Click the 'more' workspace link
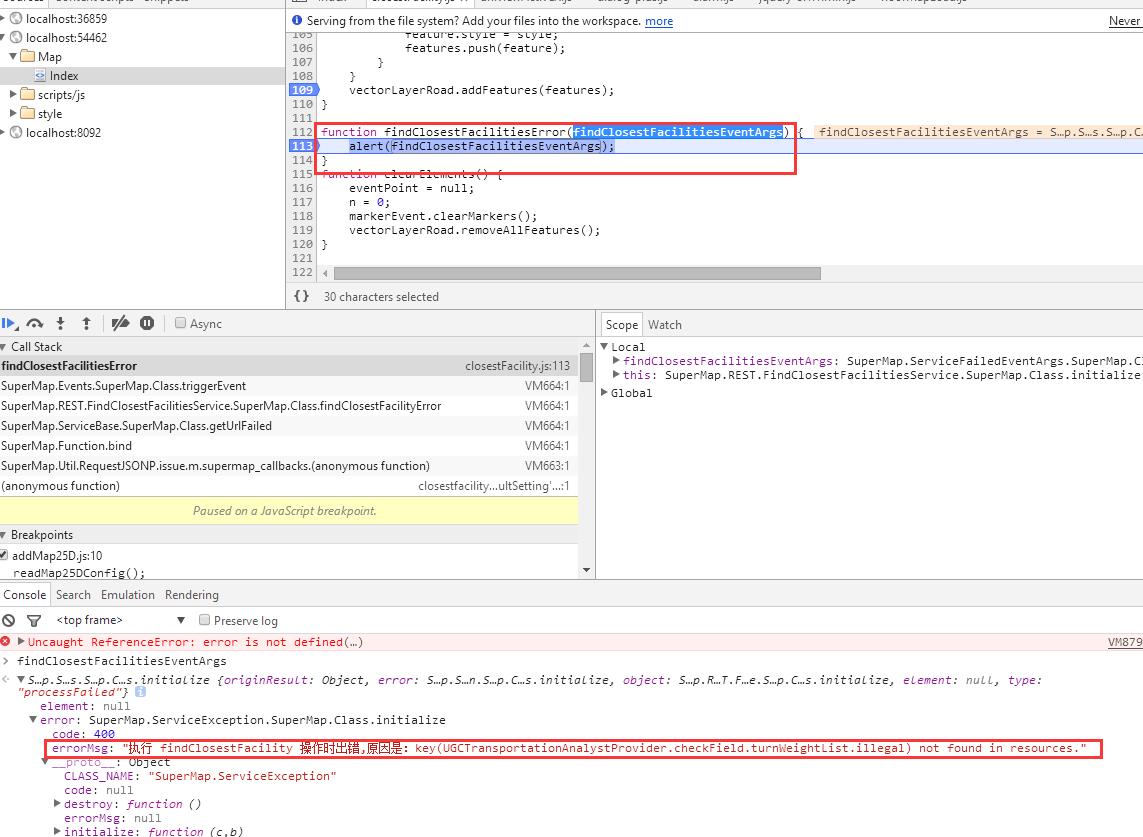This screenshot has width=1143, height=837. 659,21
